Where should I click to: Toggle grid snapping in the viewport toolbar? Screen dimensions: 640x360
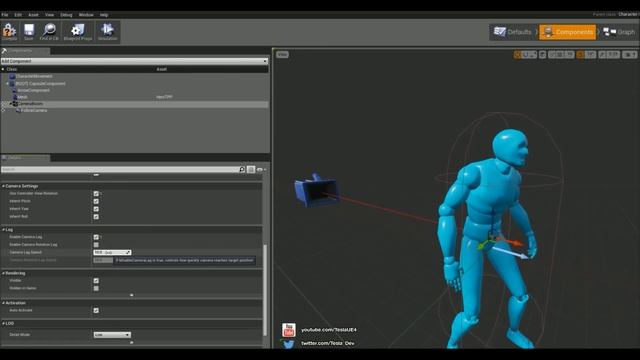tap(560, 55)
